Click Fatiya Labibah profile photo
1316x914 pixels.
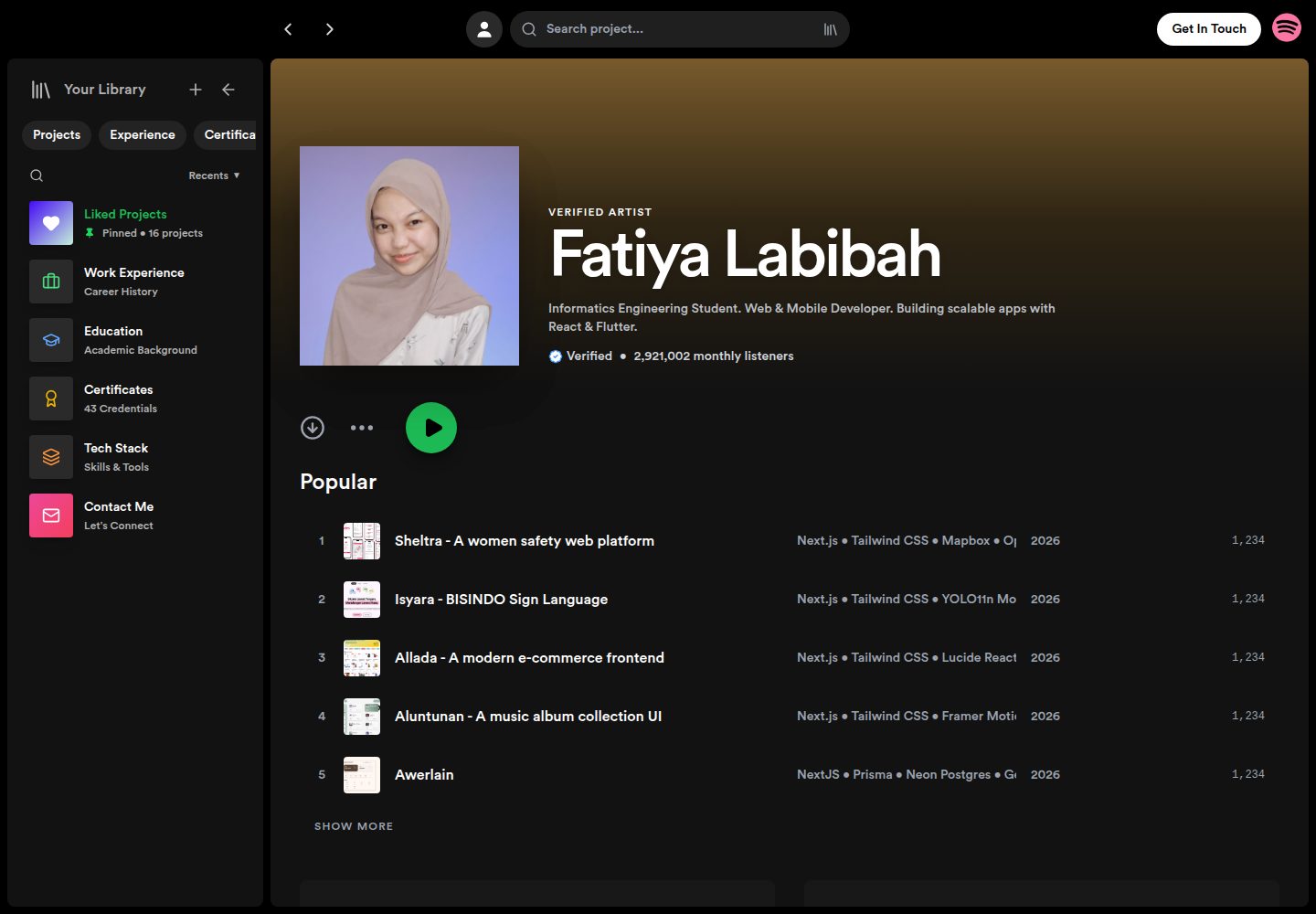point(409,256)
